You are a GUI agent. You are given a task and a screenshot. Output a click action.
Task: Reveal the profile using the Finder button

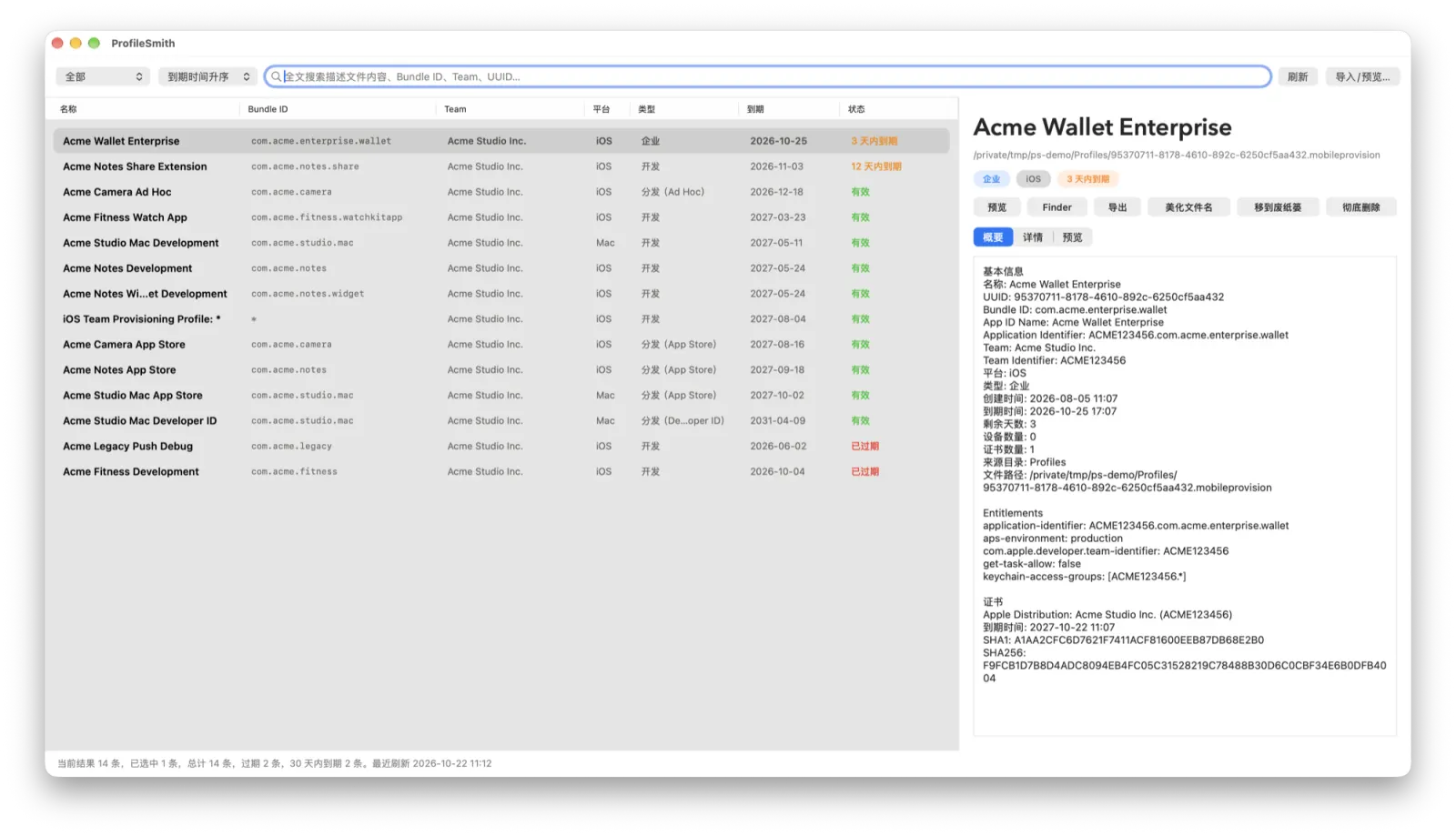click(1057, 207)
